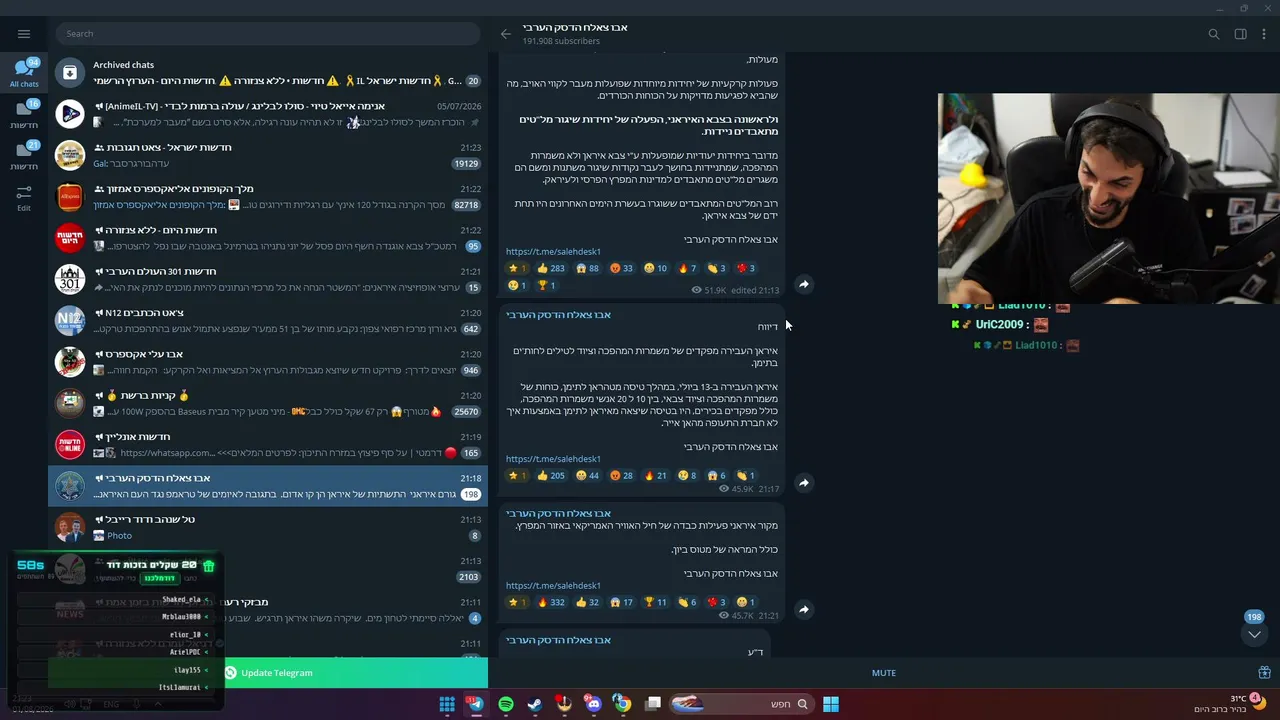This screenshot has width=1280, height=720.
Task: Click the chat list Search field
Action: [x=268, y=33]
